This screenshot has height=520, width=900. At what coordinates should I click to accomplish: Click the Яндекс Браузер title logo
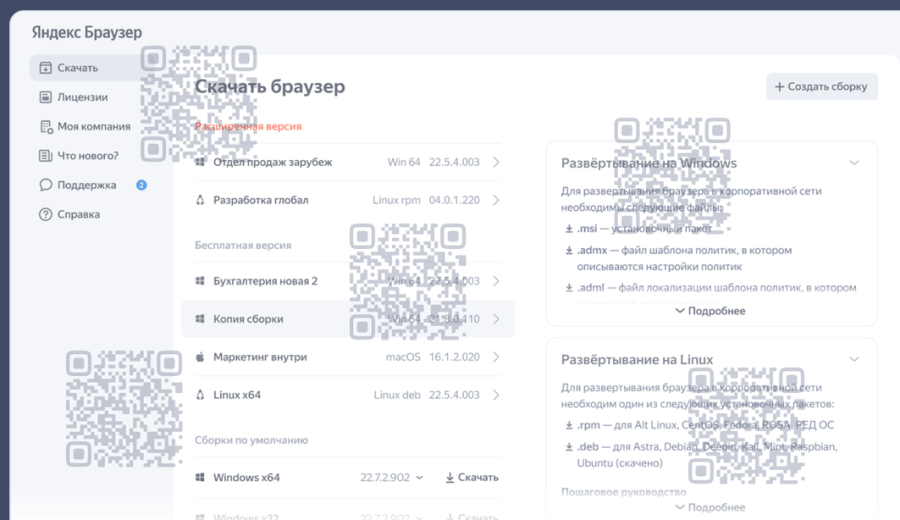click(x=87, y=32)
